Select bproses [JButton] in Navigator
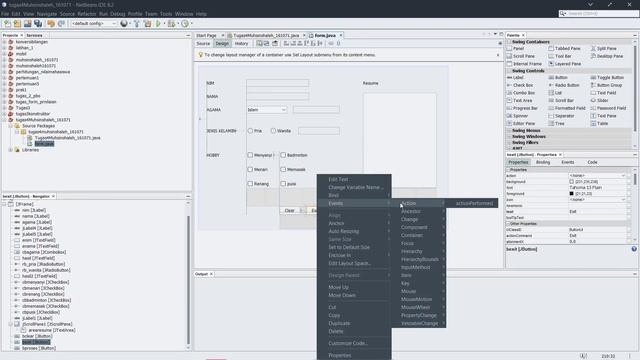The image size is (640, 360). tap(39, 348)
